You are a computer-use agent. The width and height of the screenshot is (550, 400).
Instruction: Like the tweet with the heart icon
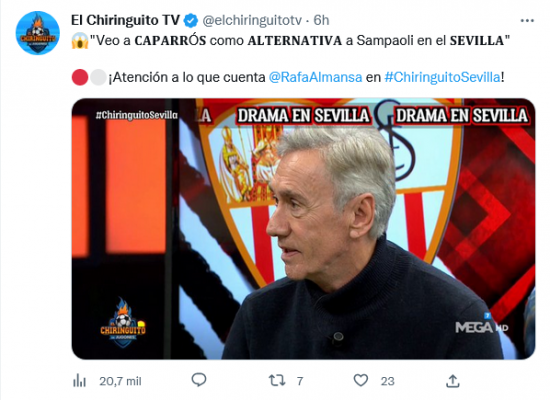coord(361,380)
